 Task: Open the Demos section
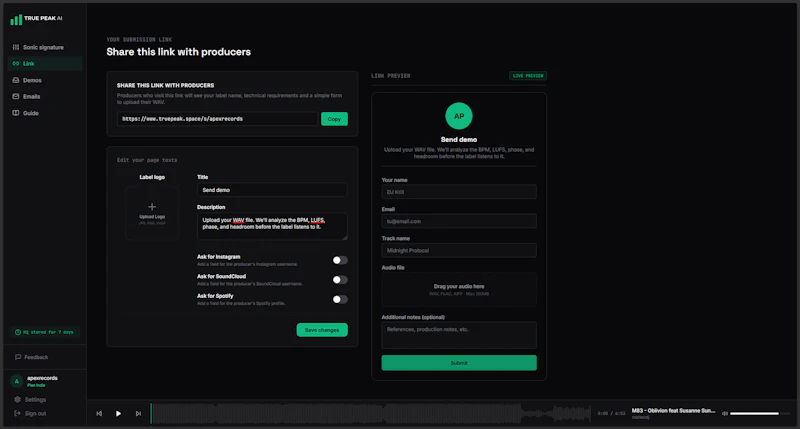[x=45, y=80]
